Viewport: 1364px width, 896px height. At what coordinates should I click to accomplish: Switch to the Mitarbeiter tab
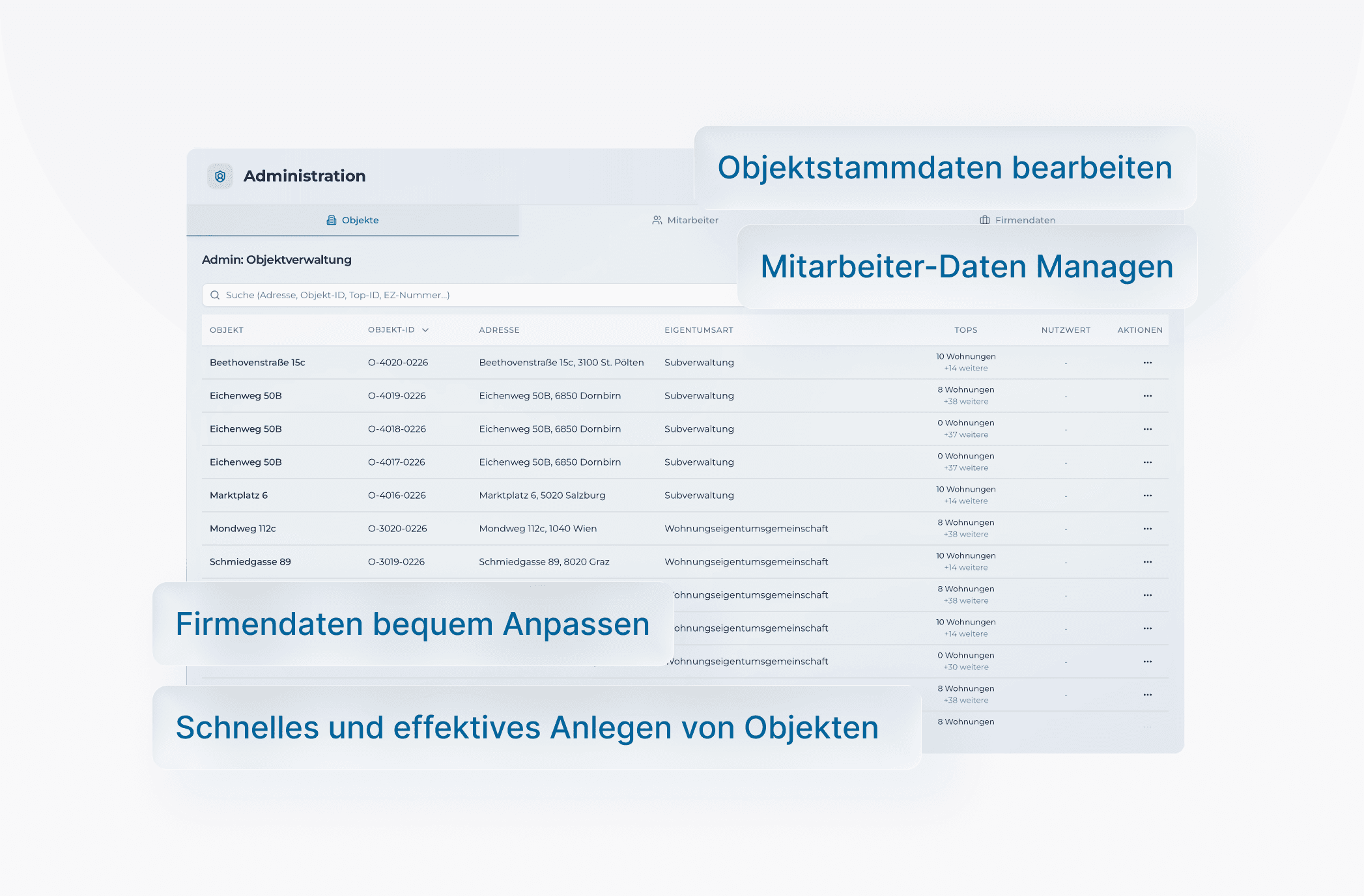coord(685,220)
